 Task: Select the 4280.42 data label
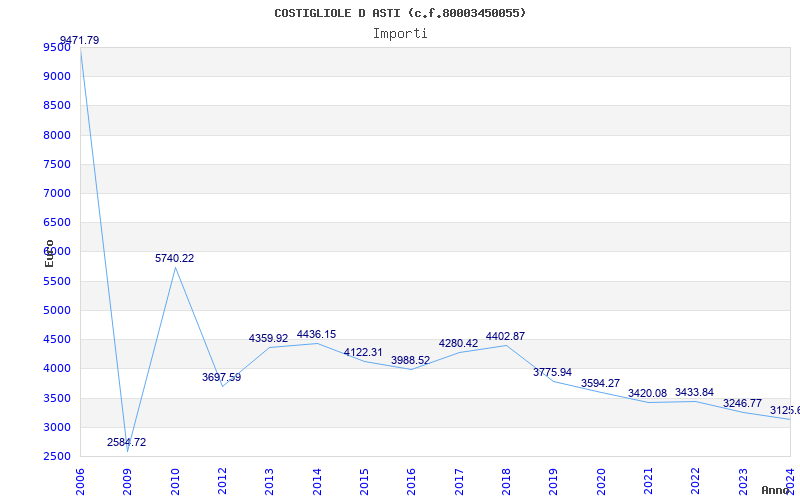(x=458, y=343)
